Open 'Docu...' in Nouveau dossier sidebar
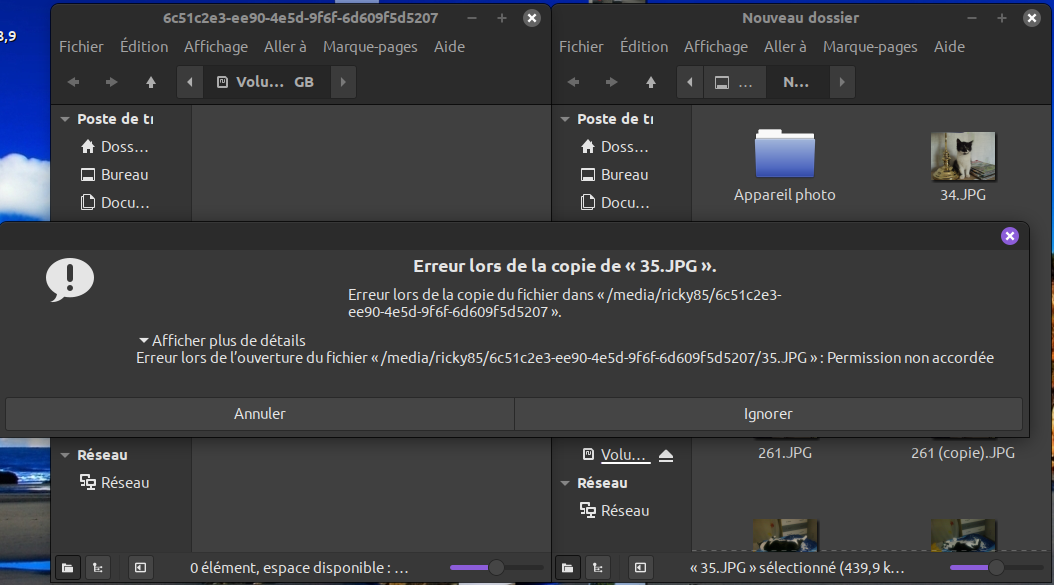1054x585 pixels. pos(615,202)
